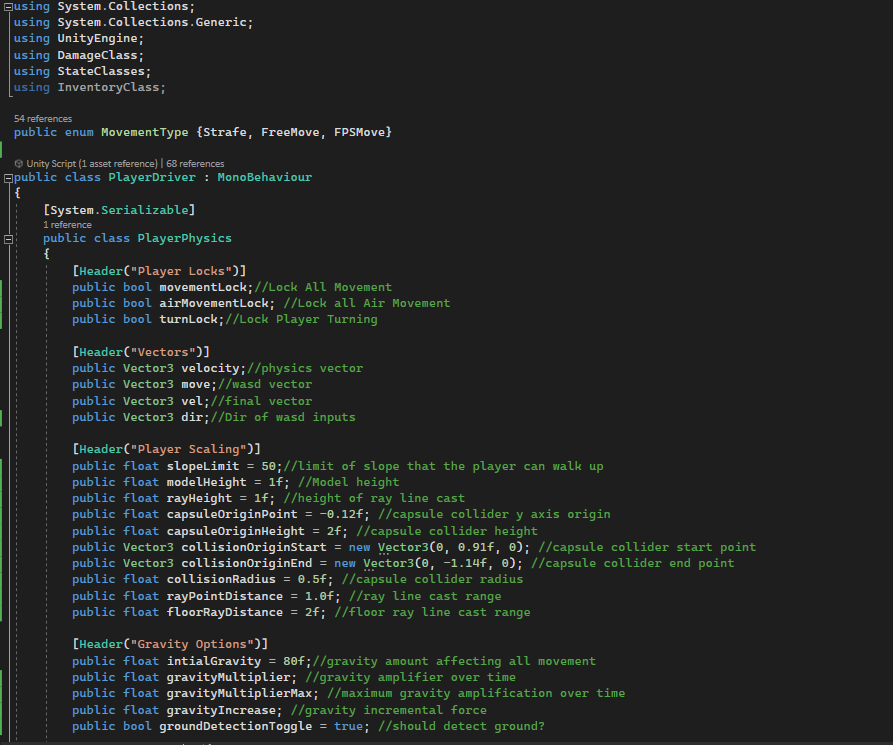Viewport: 893px width, 745px height.
Task: Click the 'PlayerPhysics' class name
Action: tap(185, 238)
